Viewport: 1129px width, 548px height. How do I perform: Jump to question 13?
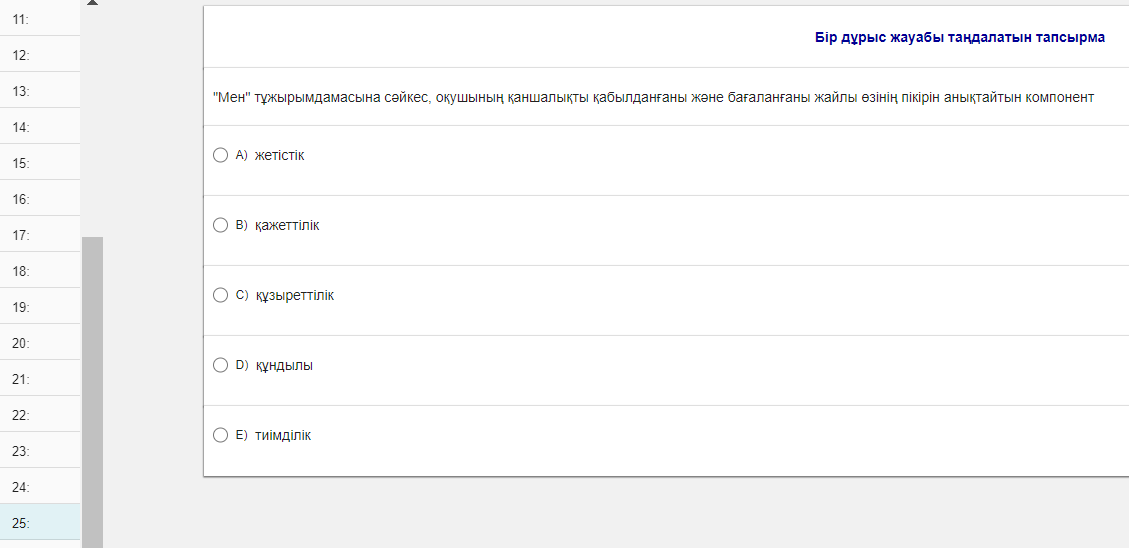40,91
